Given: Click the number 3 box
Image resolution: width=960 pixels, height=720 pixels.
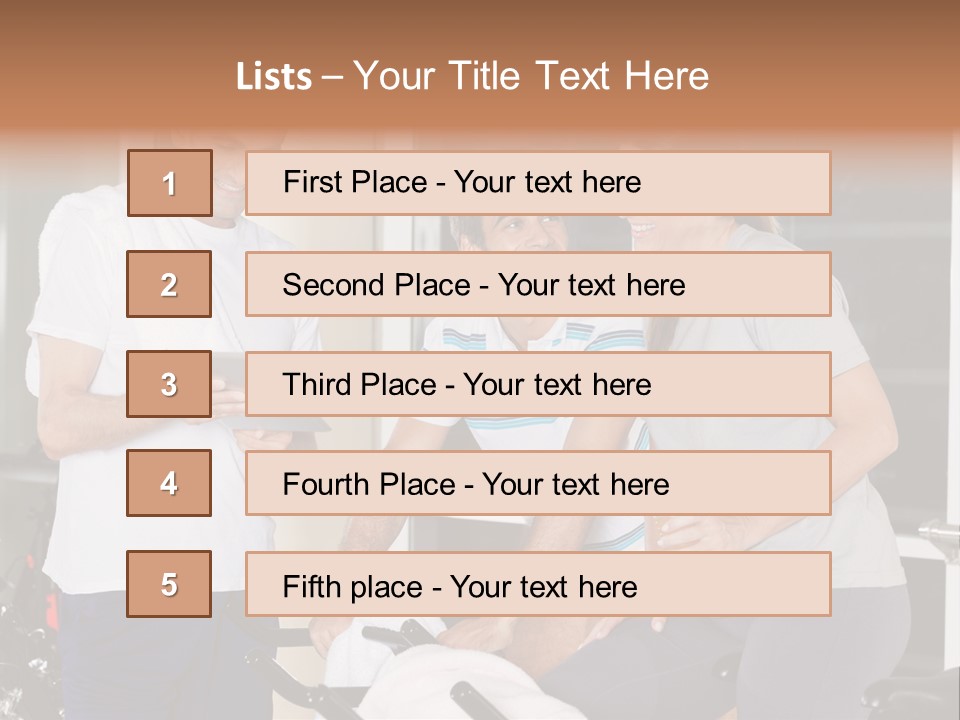Looking at the screenshot, I should (x=169, y=384).
